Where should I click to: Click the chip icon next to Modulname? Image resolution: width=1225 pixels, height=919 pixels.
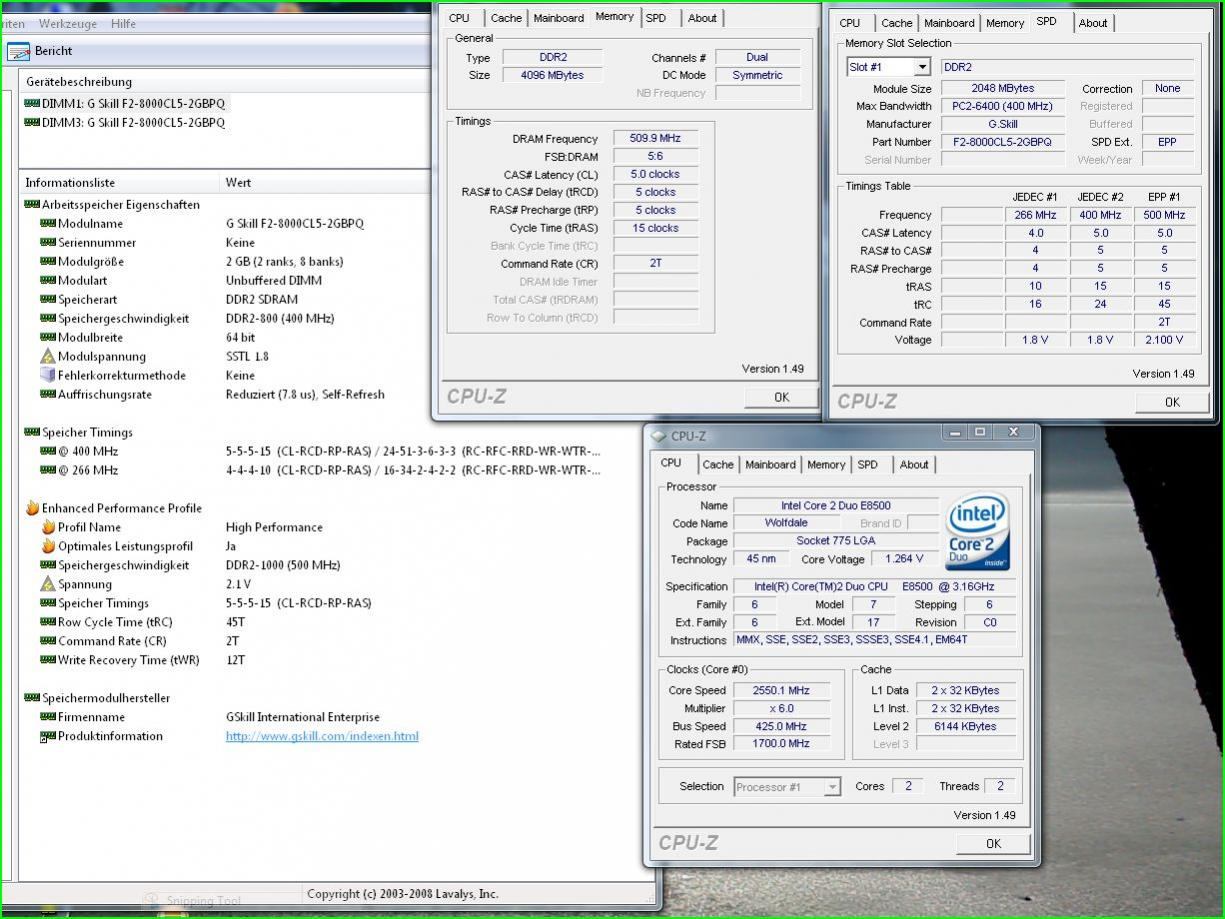[48, 224]
